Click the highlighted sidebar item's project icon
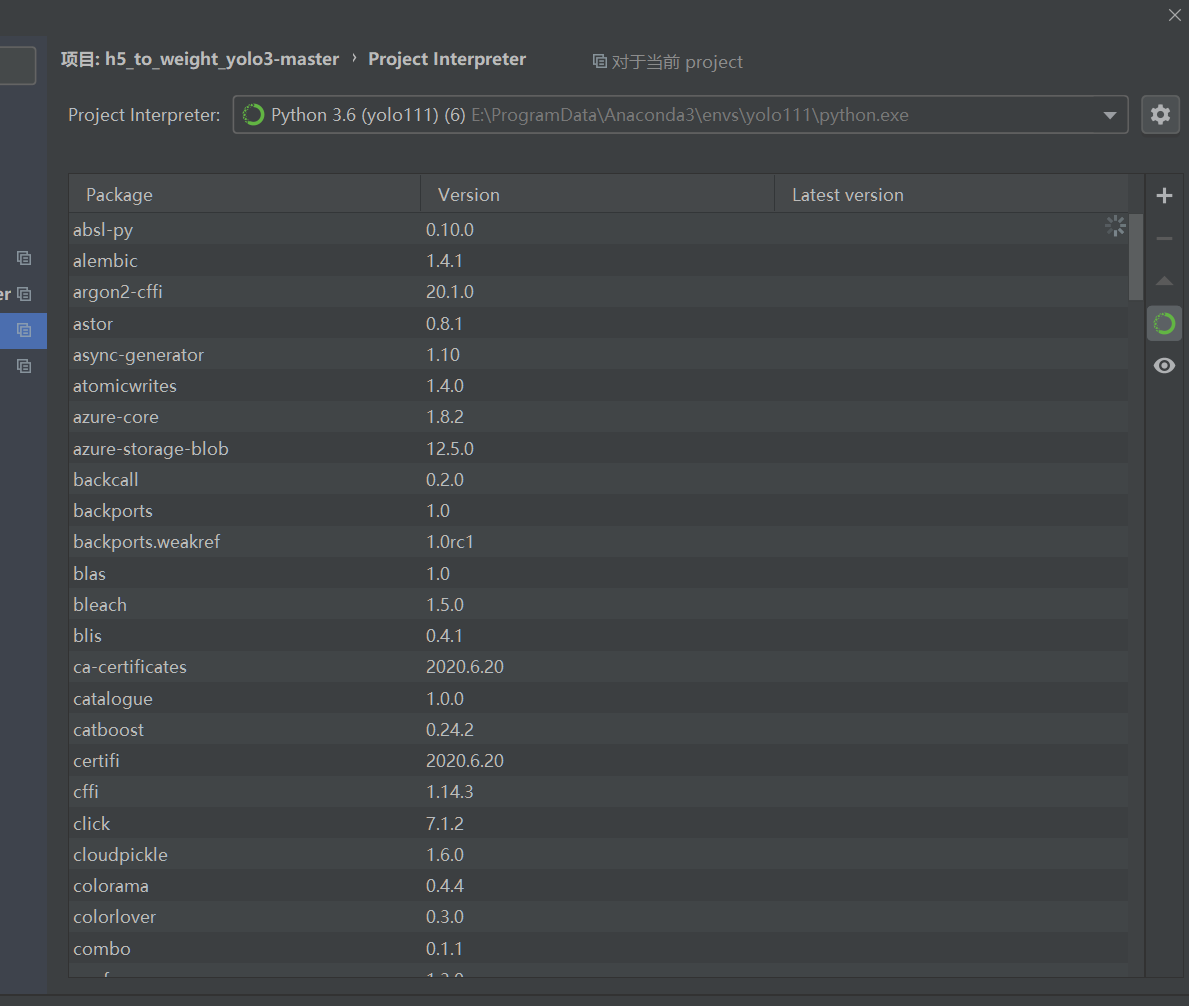 tap(24, 331)
